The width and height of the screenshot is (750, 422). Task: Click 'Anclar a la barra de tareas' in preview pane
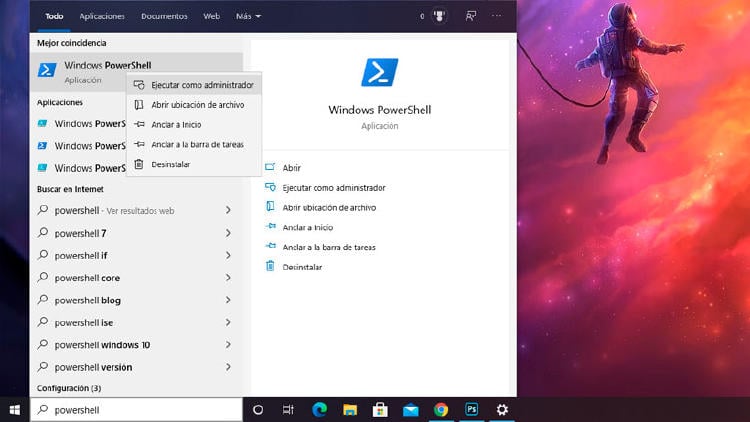(x=328, y=247)
